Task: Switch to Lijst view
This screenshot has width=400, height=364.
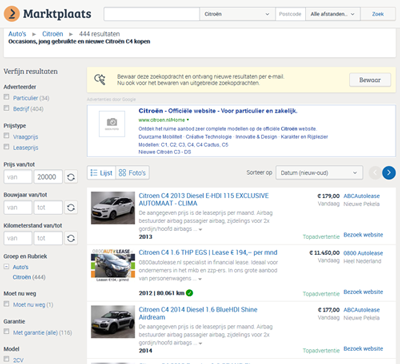Action: coord(102,173)
